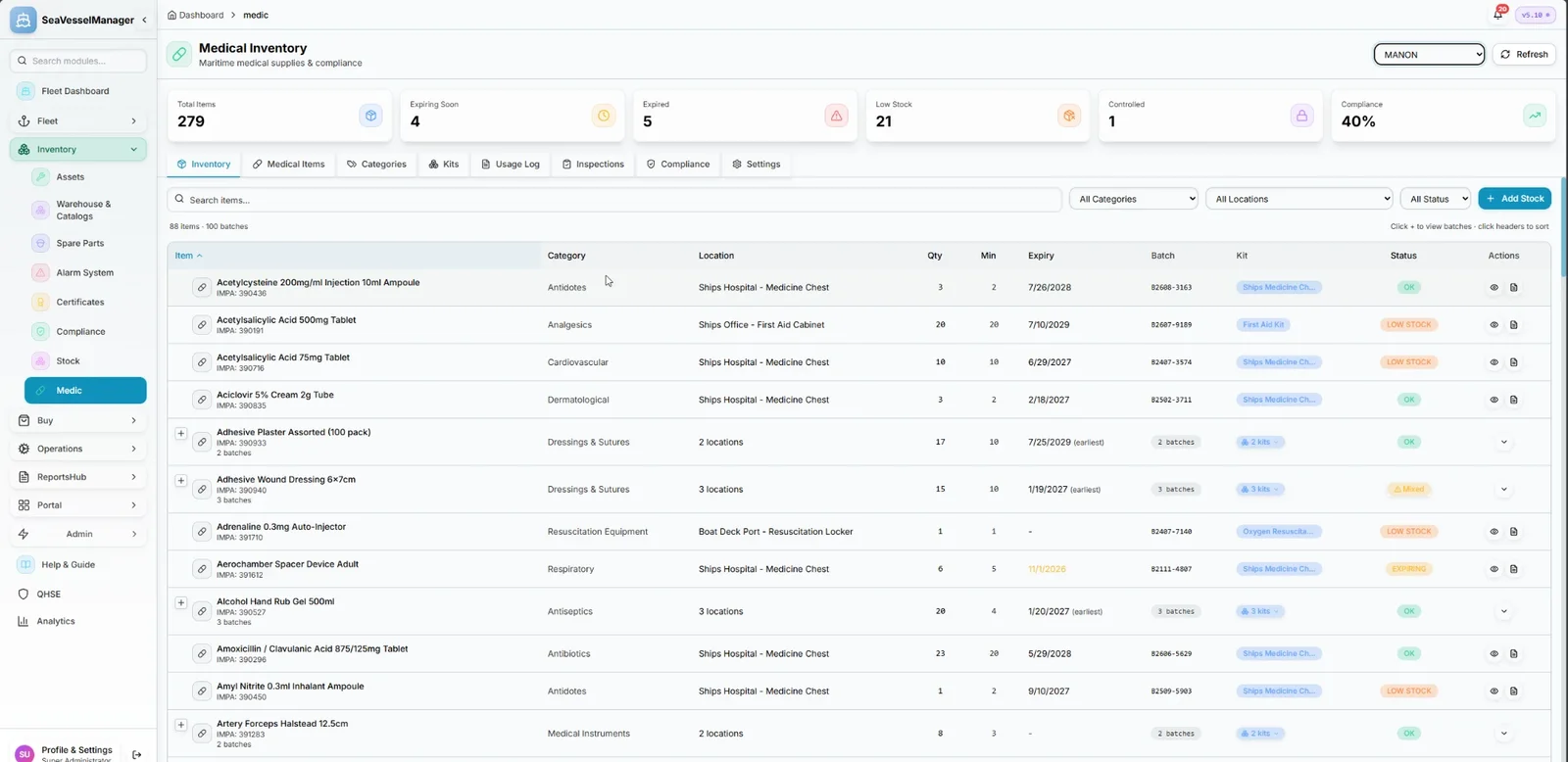The width and height of the screenshot is (1568, 762).
Task: Open the notifications bell
Action: point(1497,14)
